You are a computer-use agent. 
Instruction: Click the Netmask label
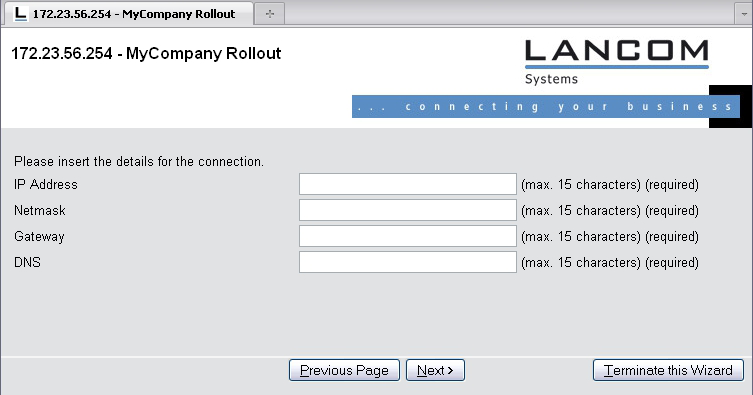tap(40, 210)
